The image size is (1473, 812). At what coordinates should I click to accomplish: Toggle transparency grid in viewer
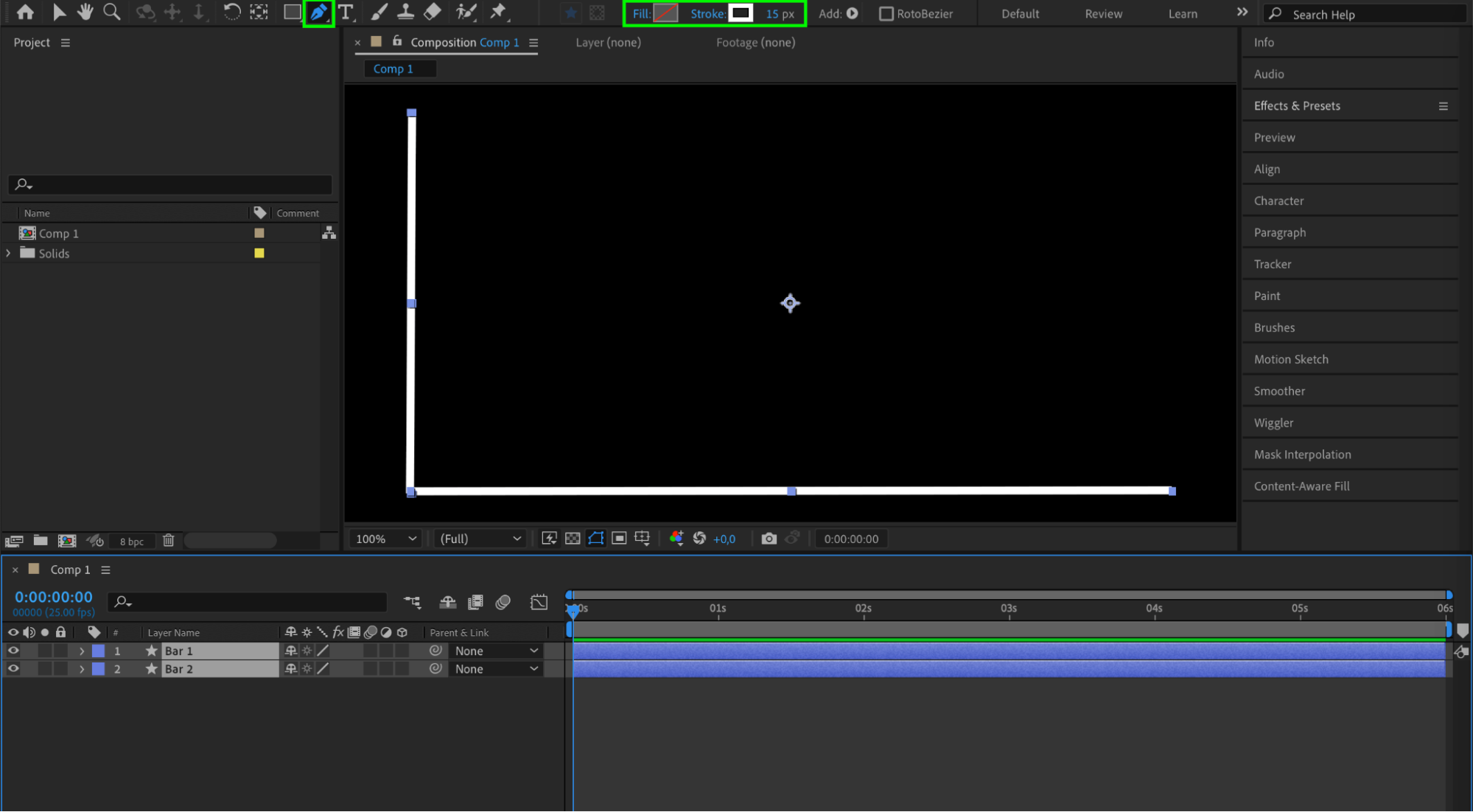tap(573, 539)
